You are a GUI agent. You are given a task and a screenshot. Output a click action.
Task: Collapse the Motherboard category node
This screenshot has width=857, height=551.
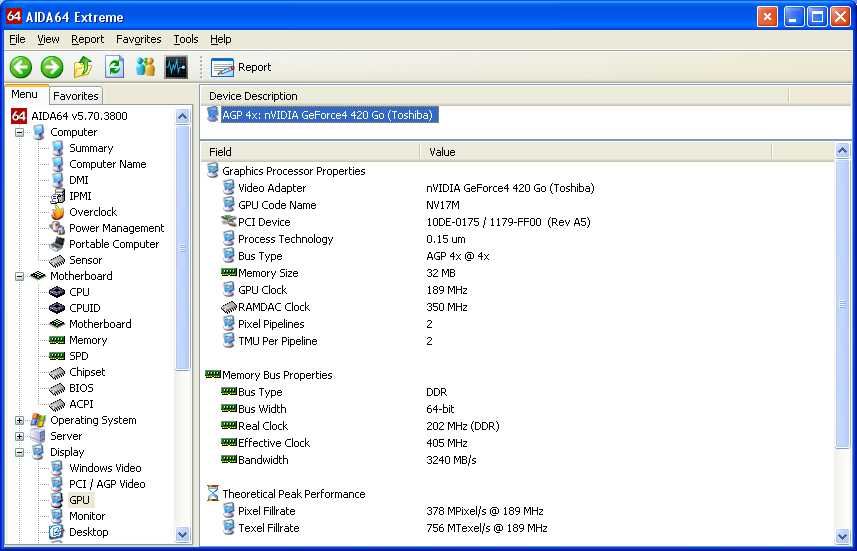pyautogui.click(x=20, y=276)
